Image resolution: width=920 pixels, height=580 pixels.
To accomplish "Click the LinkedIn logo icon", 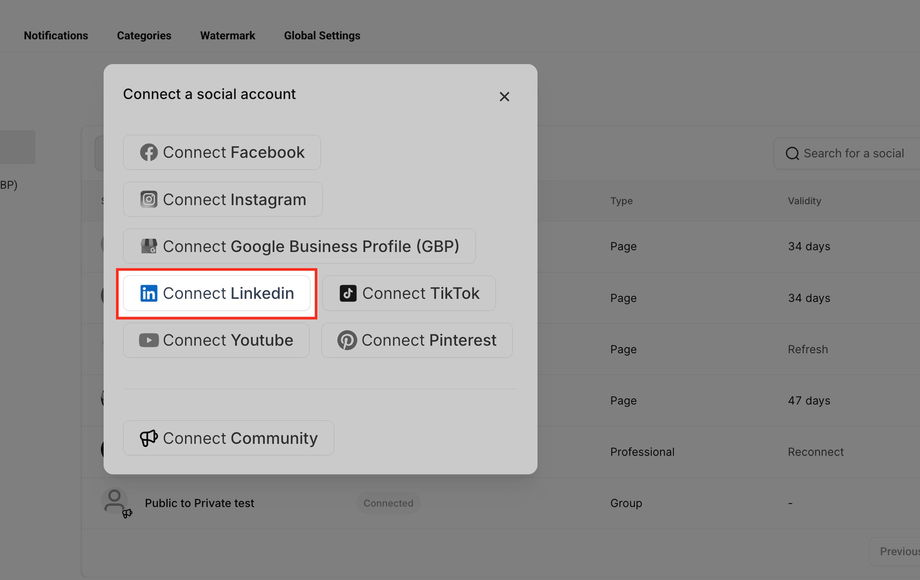I will [148, 293].
